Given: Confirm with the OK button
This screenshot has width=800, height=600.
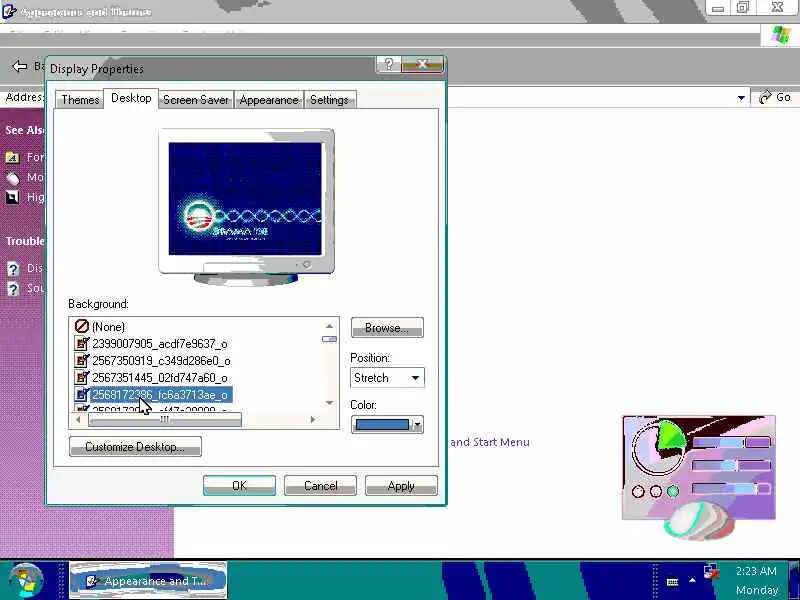Looking at the screenshot, I should 239,486.
